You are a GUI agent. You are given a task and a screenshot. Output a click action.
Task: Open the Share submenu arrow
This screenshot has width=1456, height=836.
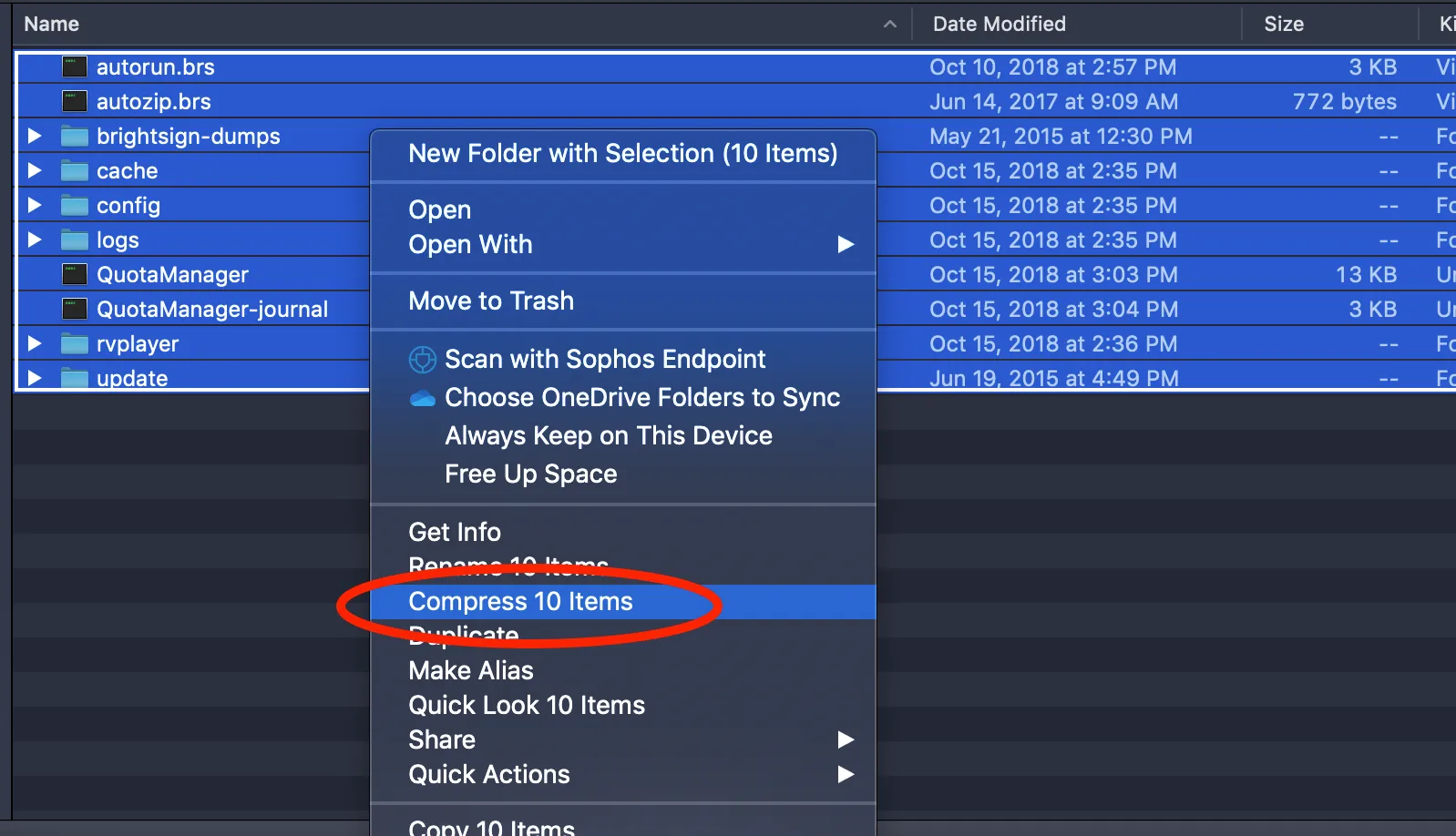[846, 739]
